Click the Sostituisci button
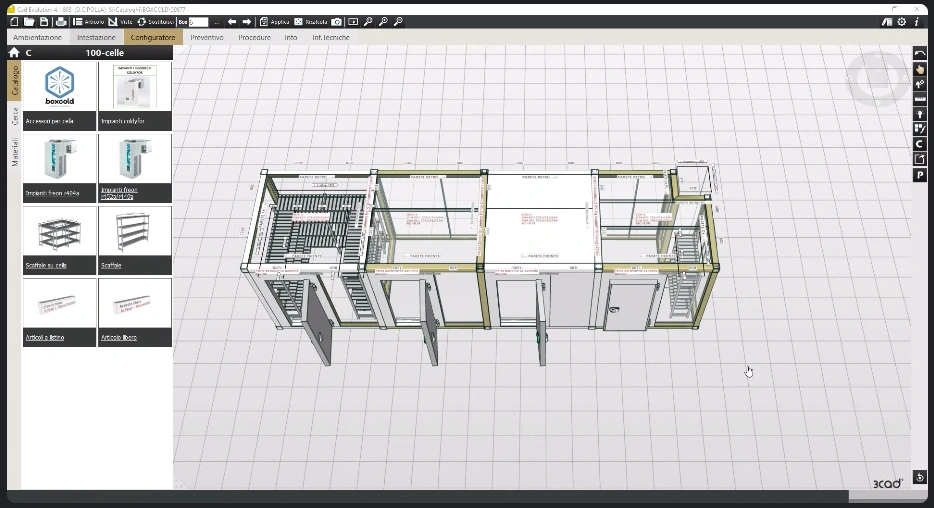This screenshot has width=934, height=508. click(x=155, y=21)
